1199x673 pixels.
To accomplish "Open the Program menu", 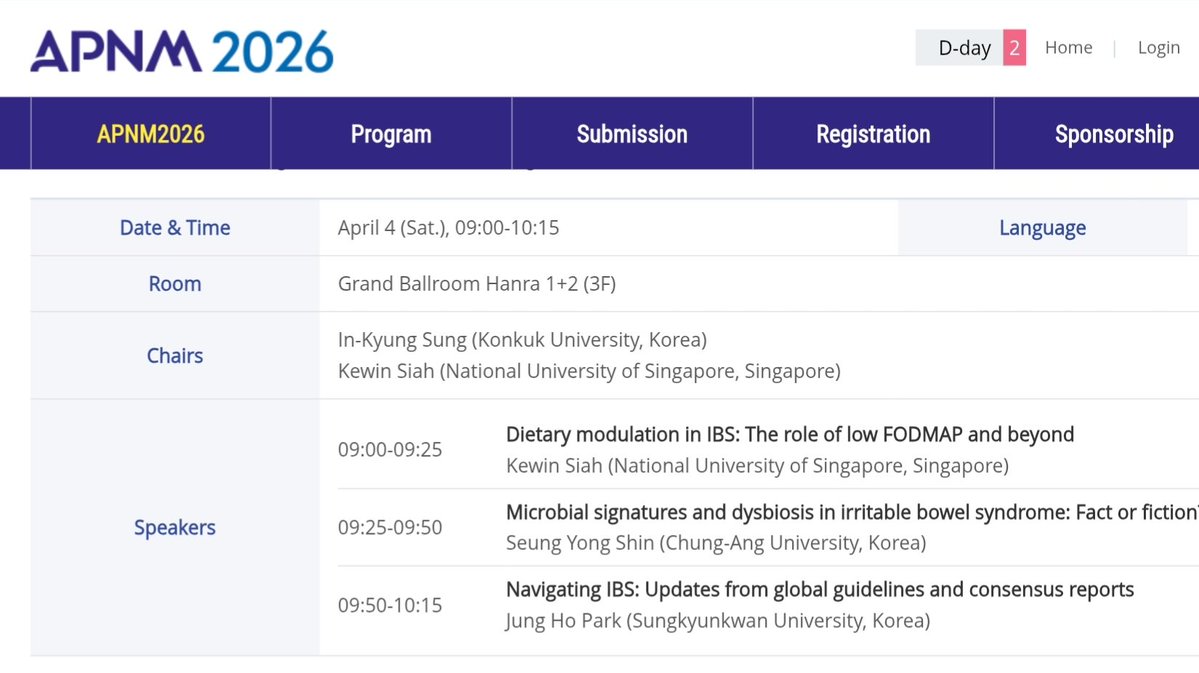I will (x=391, y=134).
